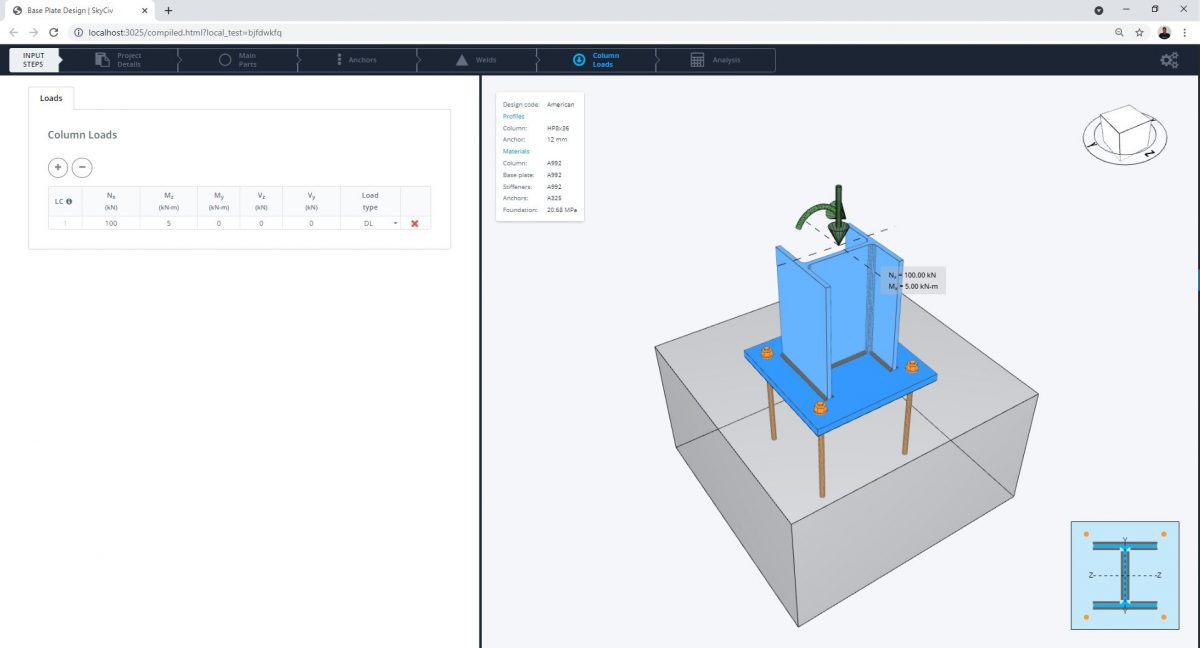
Task: Open the Analysis calculator step icon
Action: coord(695,59)
